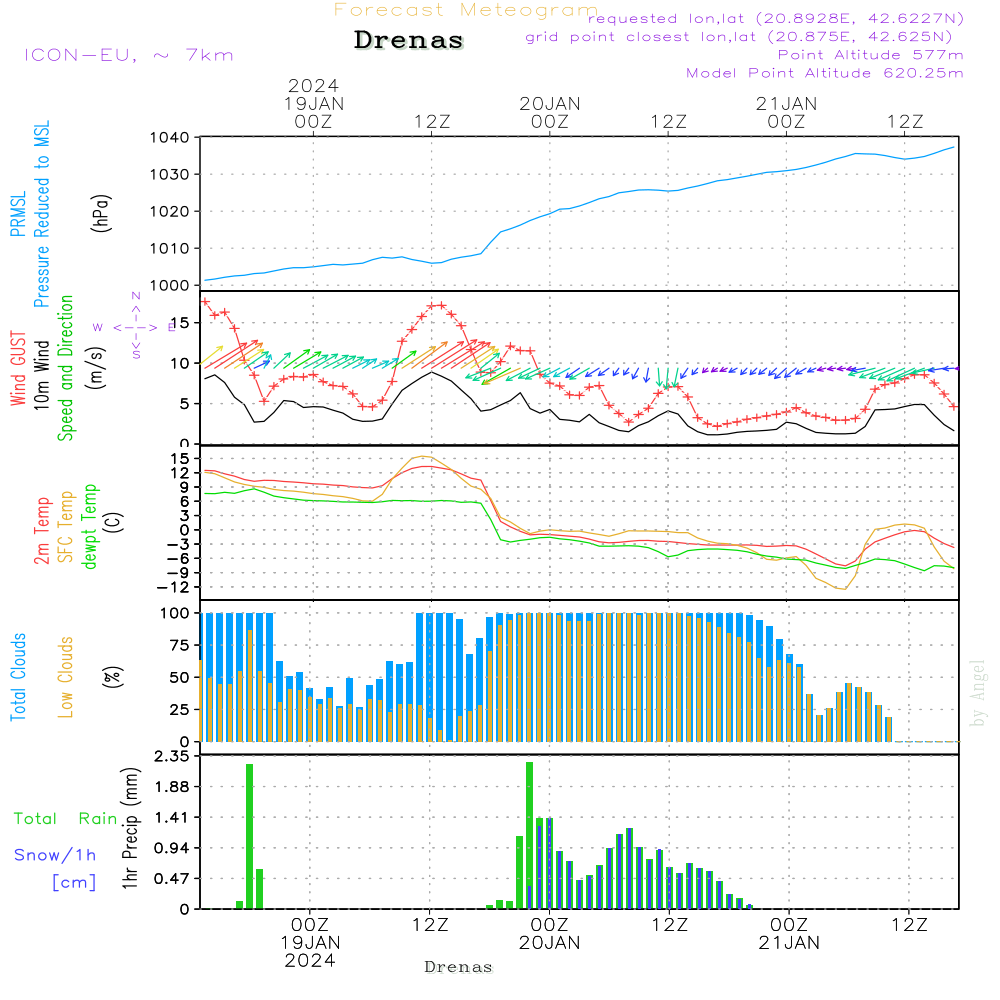The height and width of the screenshot is (1000, 1000).
Task: Click the 1000 pressure axis value
Action: pos(170,286)
